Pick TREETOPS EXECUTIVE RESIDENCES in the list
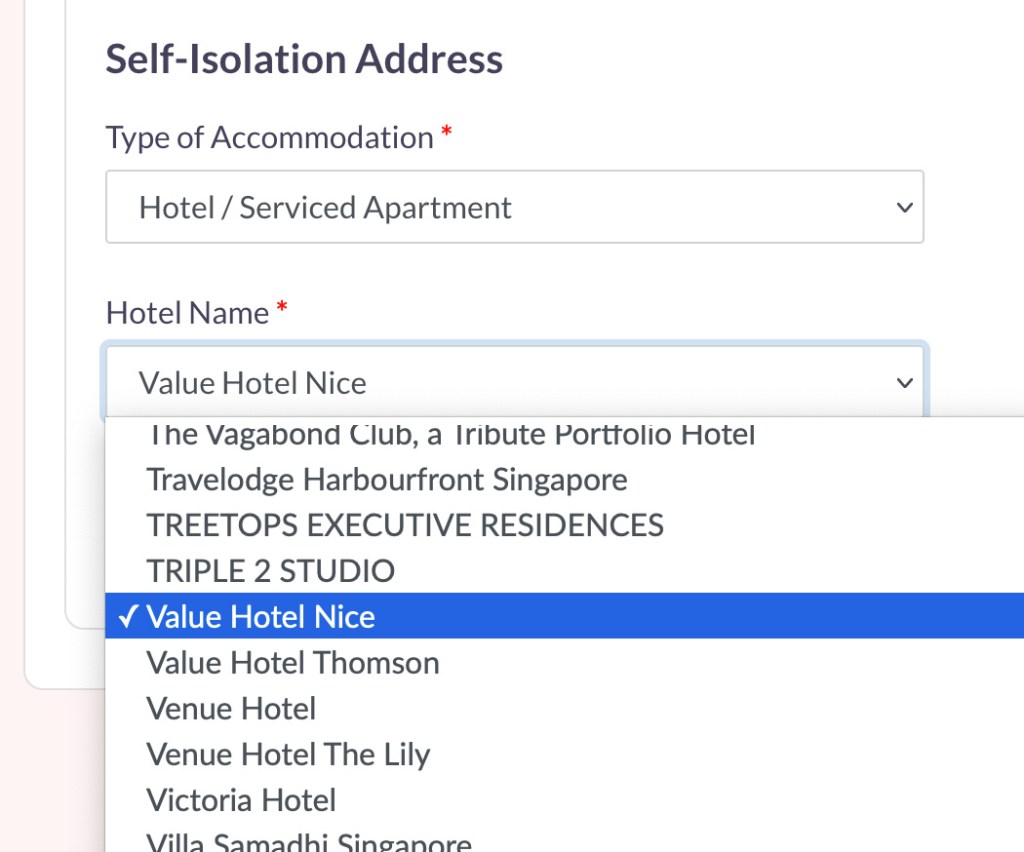This screenshot has height=852, width=1024. pyautogui.click(x=405, y=525)
